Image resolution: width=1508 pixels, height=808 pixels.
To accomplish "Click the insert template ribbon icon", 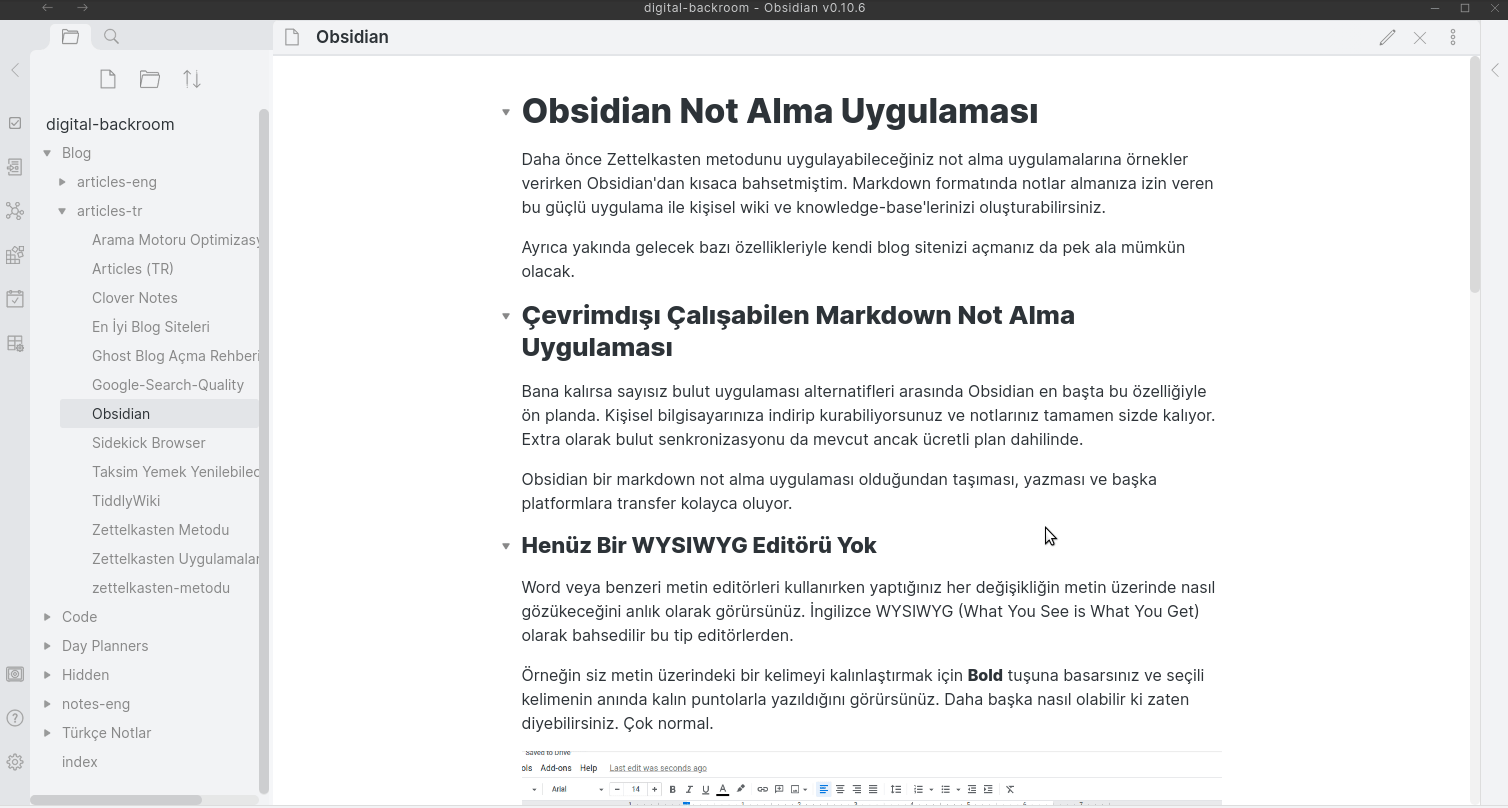I will [15, 167].
